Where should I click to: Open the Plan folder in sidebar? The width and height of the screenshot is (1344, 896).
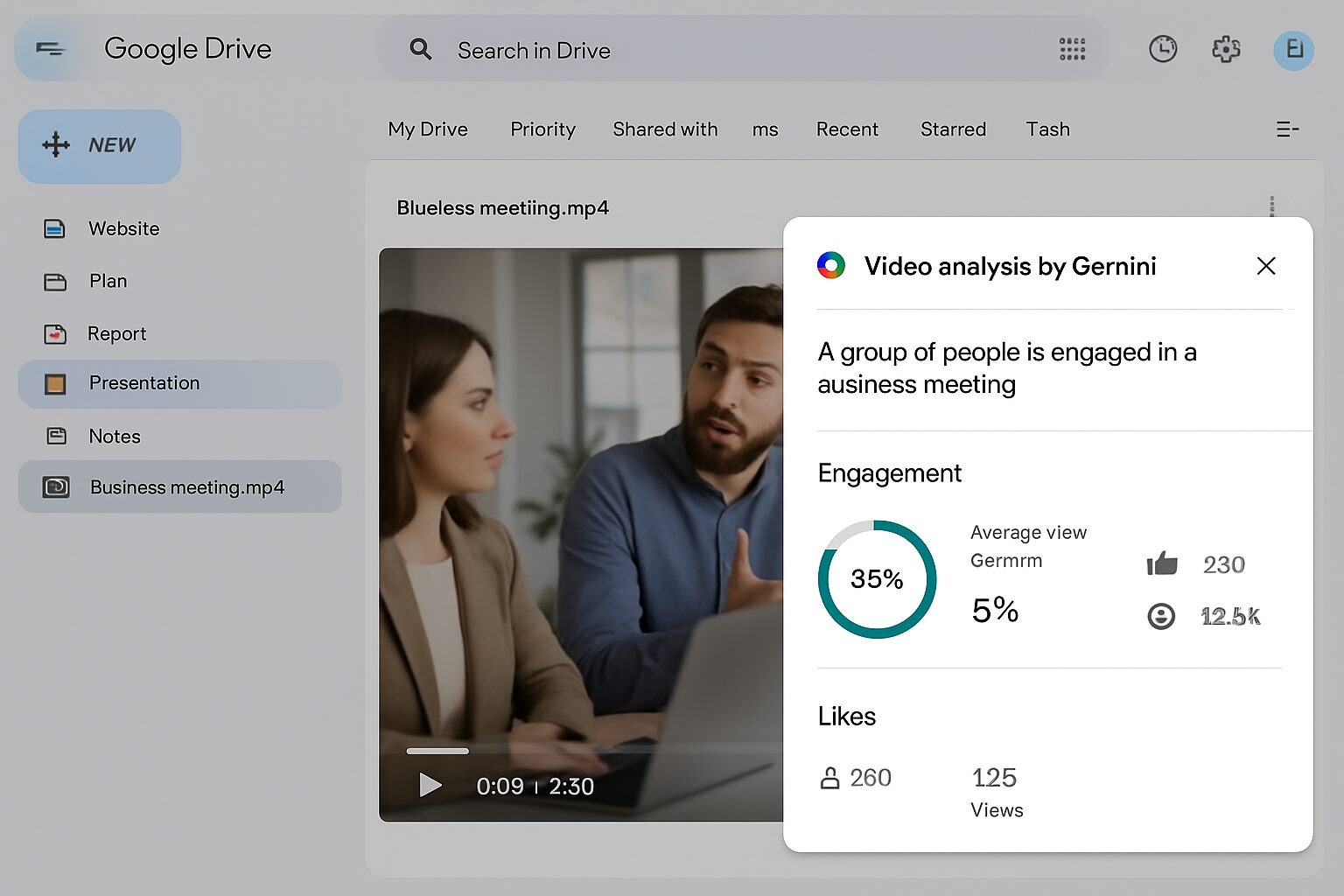[179, 282]
